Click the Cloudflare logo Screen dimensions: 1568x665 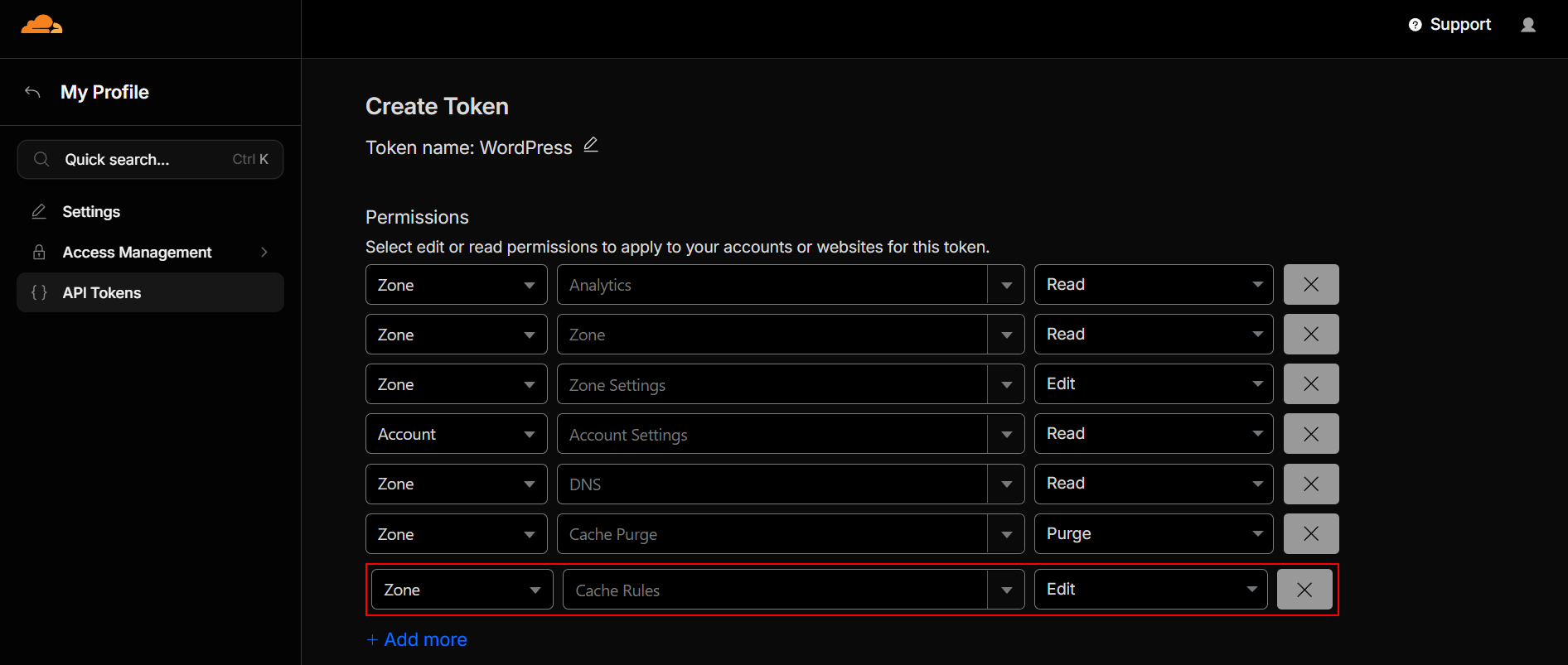(41, 25)
